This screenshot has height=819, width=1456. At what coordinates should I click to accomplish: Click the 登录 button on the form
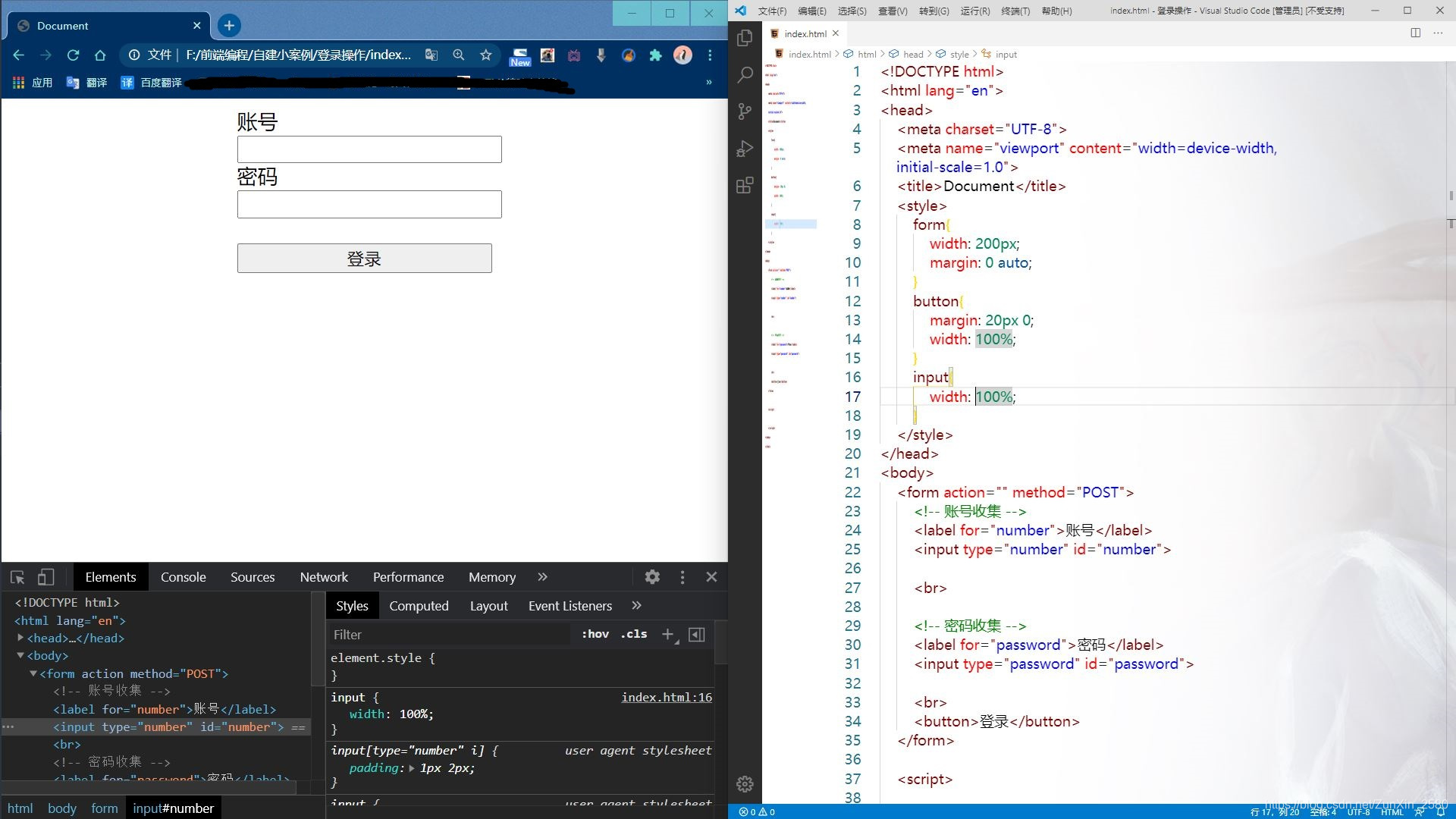tap(365, 258)
